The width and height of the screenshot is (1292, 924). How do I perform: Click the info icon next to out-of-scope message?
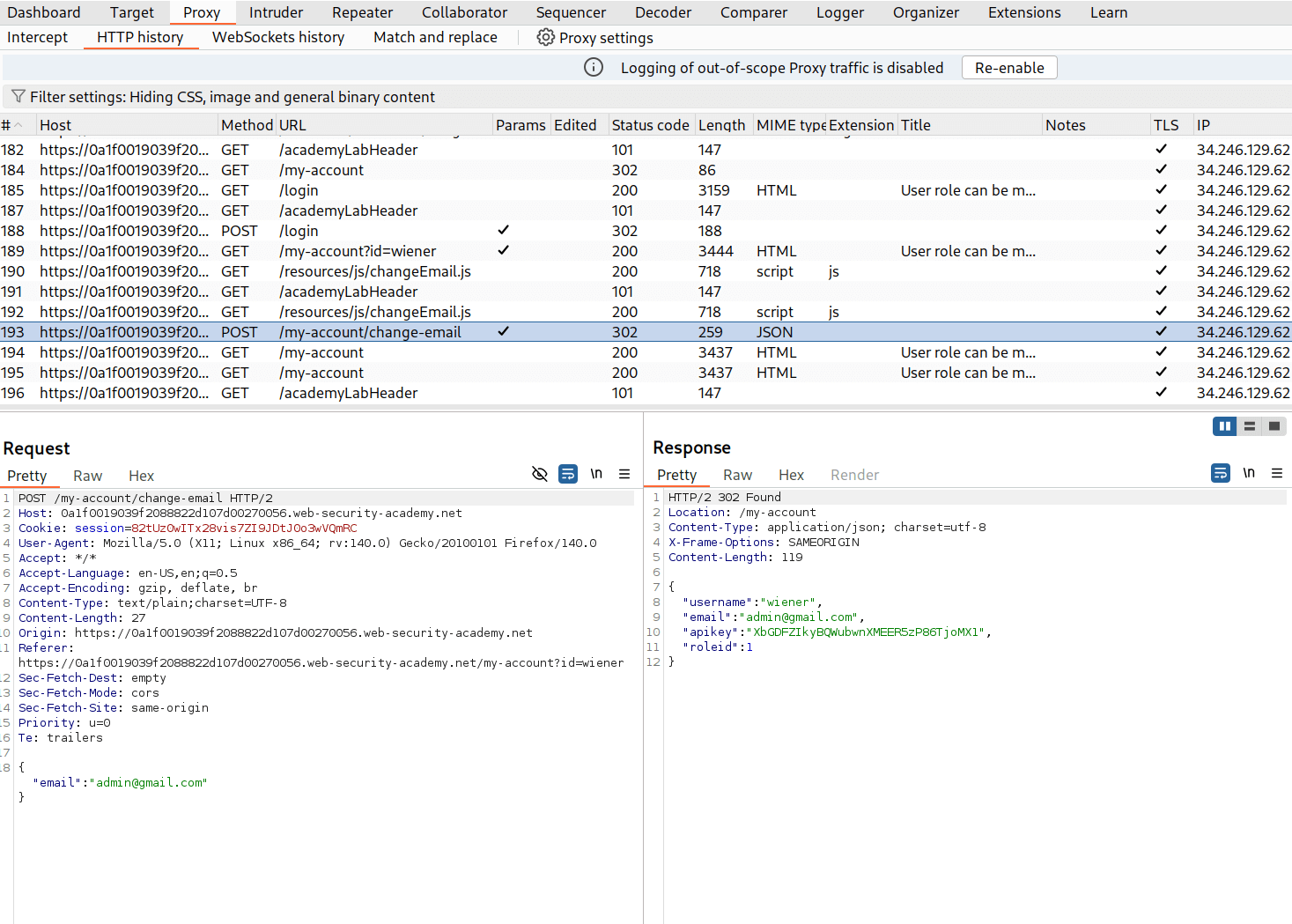594,67
